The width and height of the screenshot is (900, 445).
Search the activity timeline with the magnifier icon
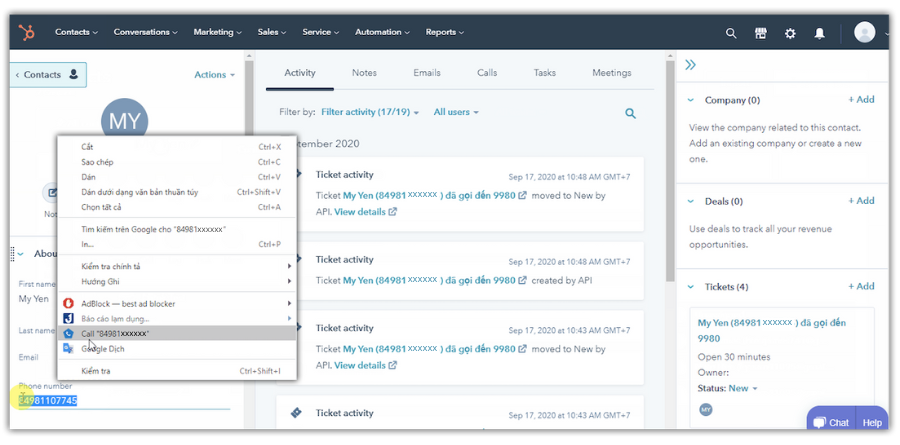point(631,114)
